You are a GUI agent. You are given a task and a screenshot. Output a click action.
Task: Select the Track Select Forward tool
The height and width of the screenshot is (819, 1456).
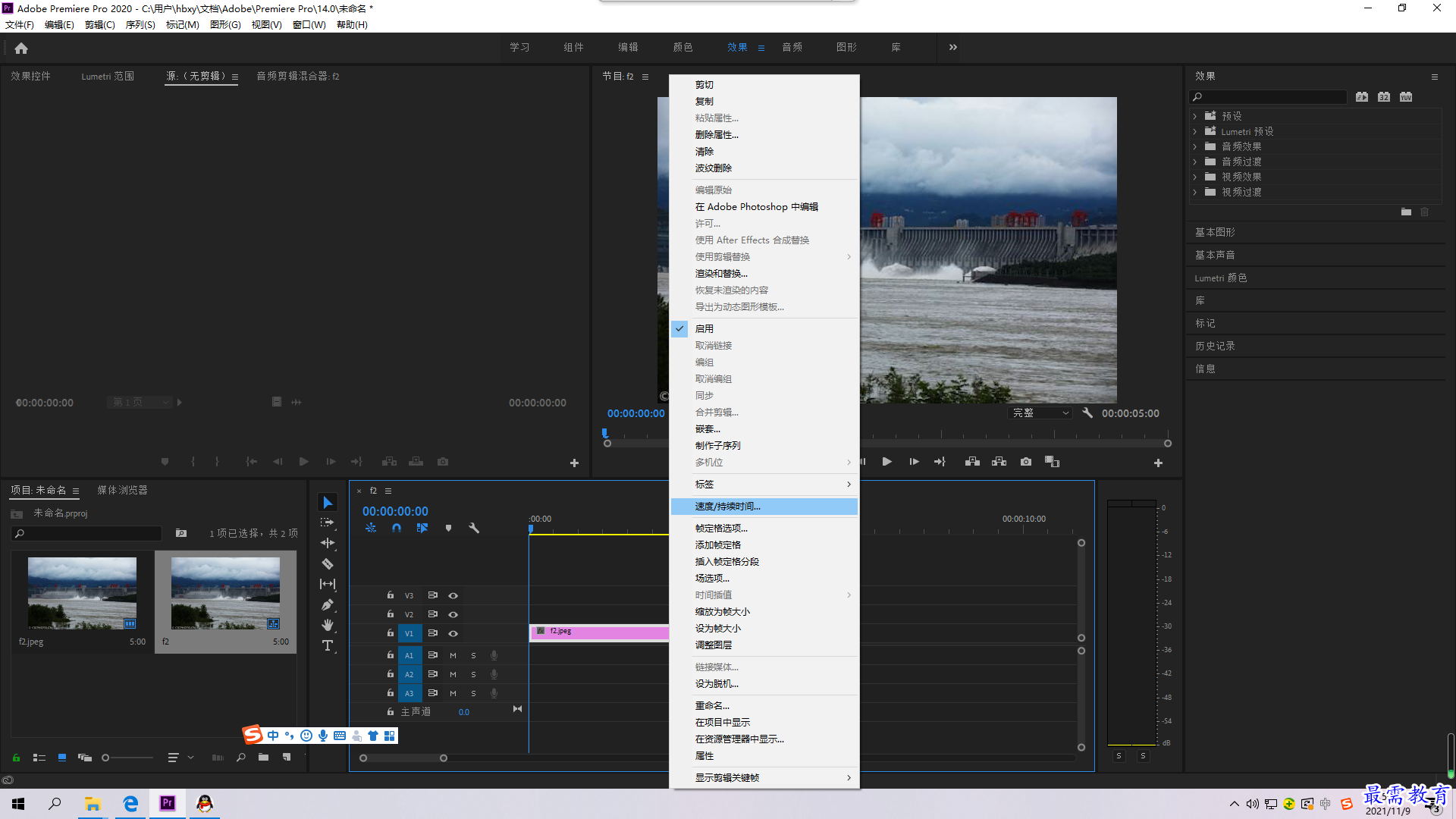point(328,522)
